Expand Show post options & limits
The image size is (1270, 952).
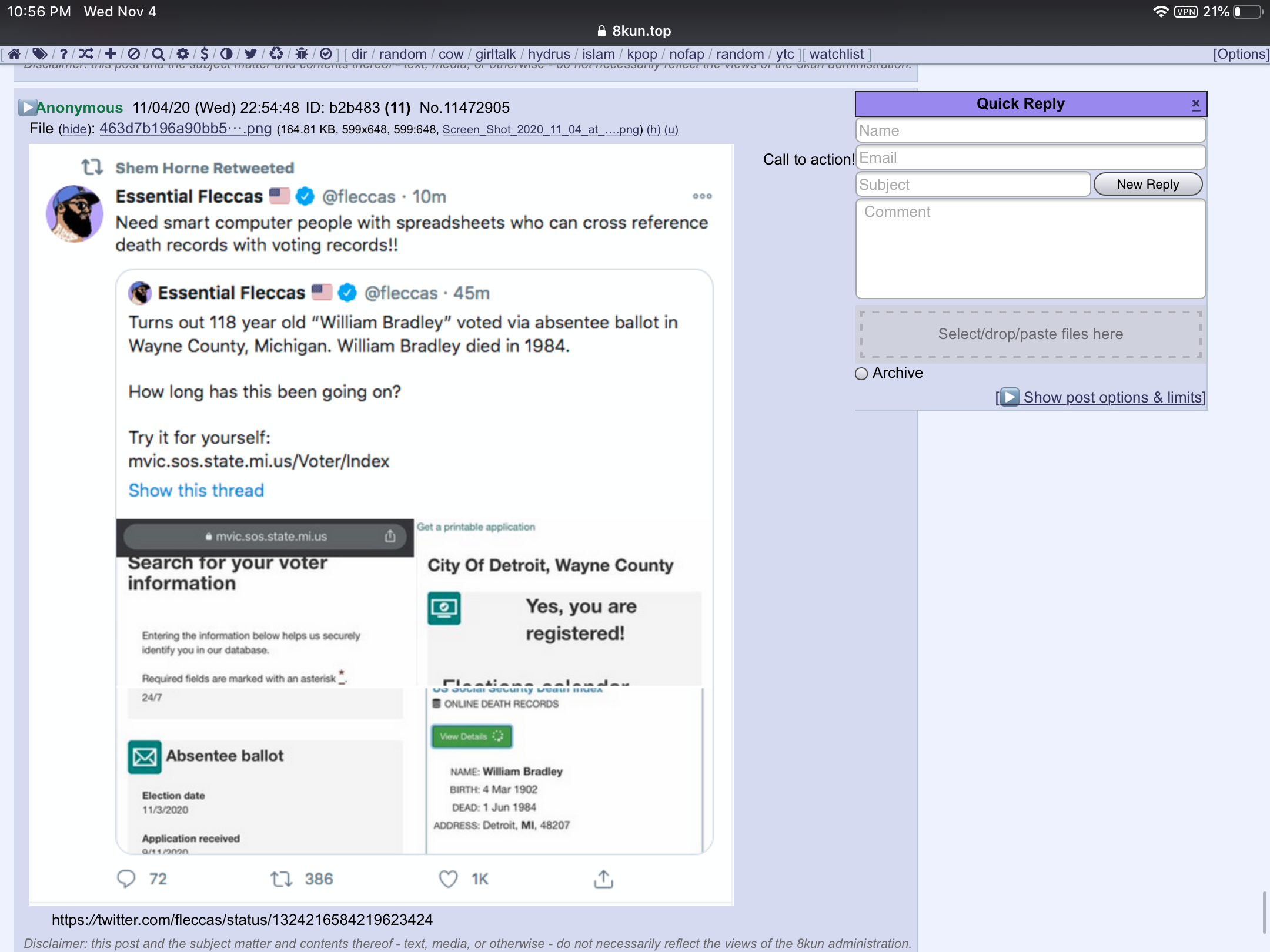pos(1101,397)
